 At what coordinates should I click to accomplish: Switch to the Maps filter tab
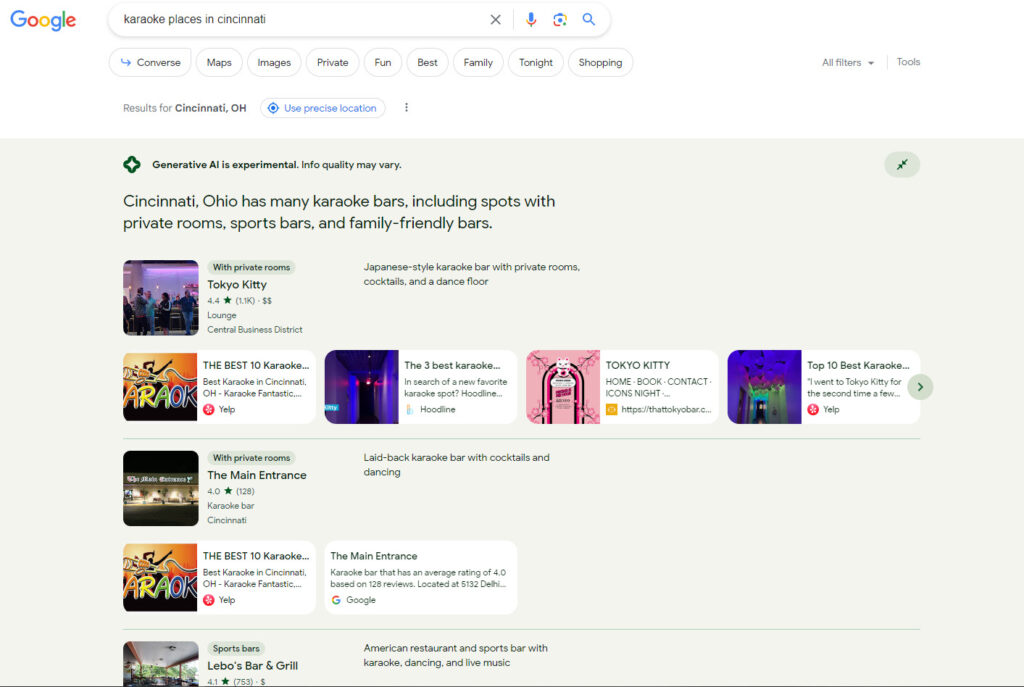[x=219, y=62]
